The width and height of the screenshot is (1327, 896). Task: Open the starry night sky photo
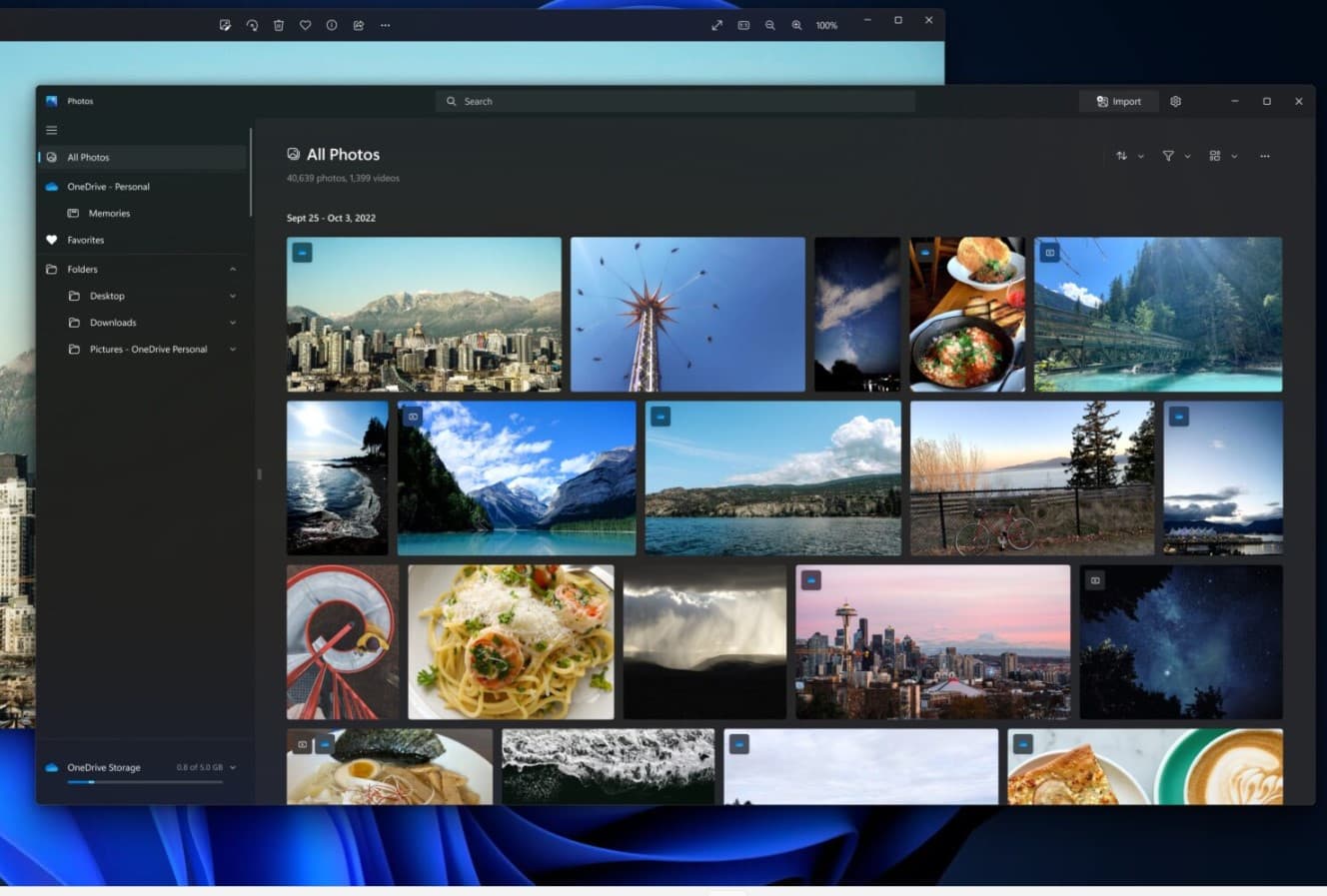click(1181, 642)
